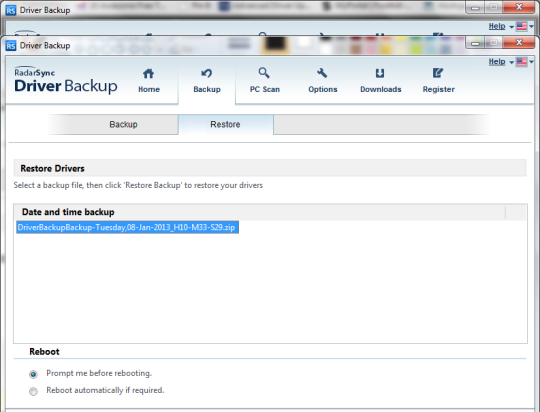Viewport: 540px width, 412px height.
Task: Expand the Help dropdown arrow in front window
Action: point(511,62)
